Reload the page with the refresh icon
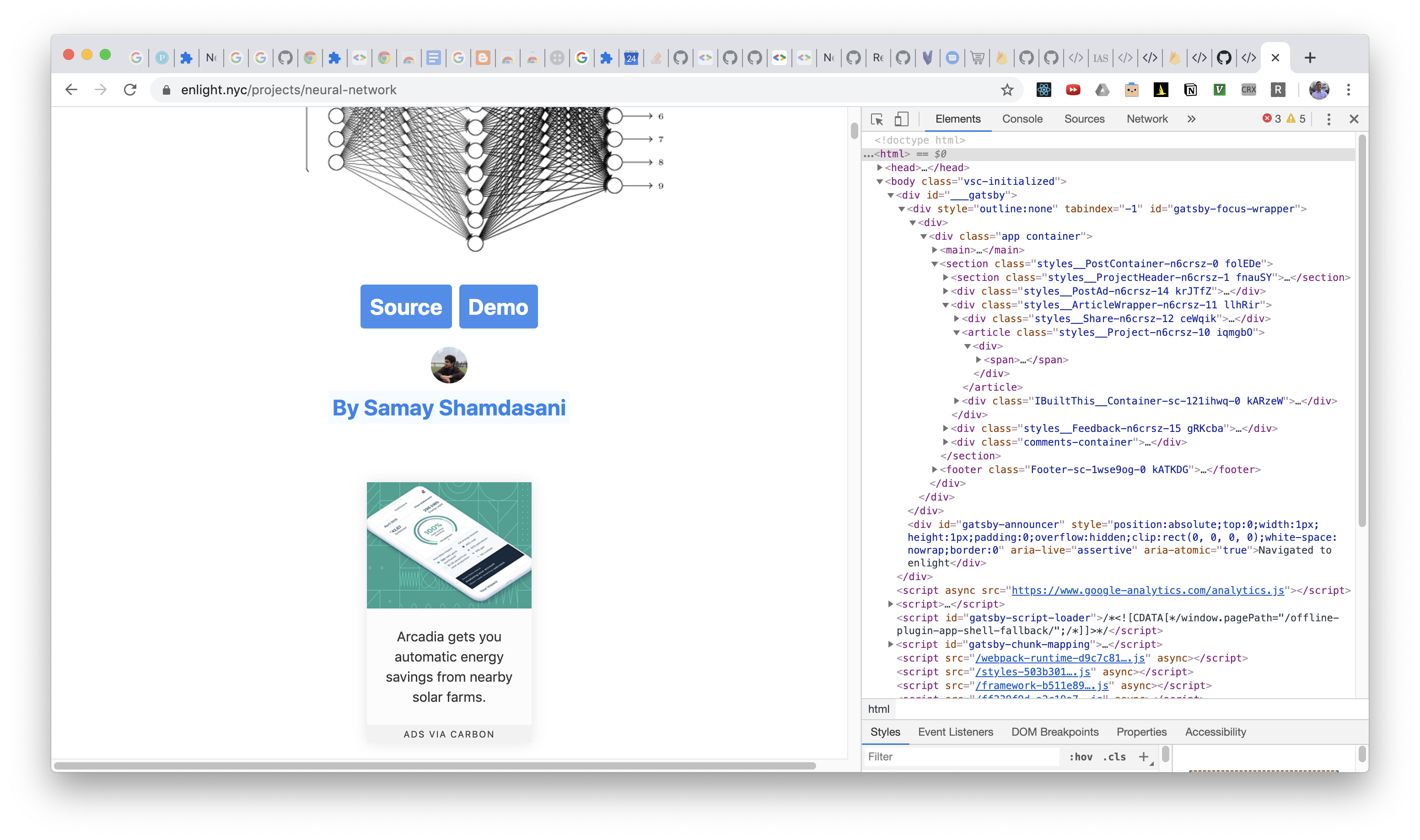The image size is (1420, 840). (130, 90)
